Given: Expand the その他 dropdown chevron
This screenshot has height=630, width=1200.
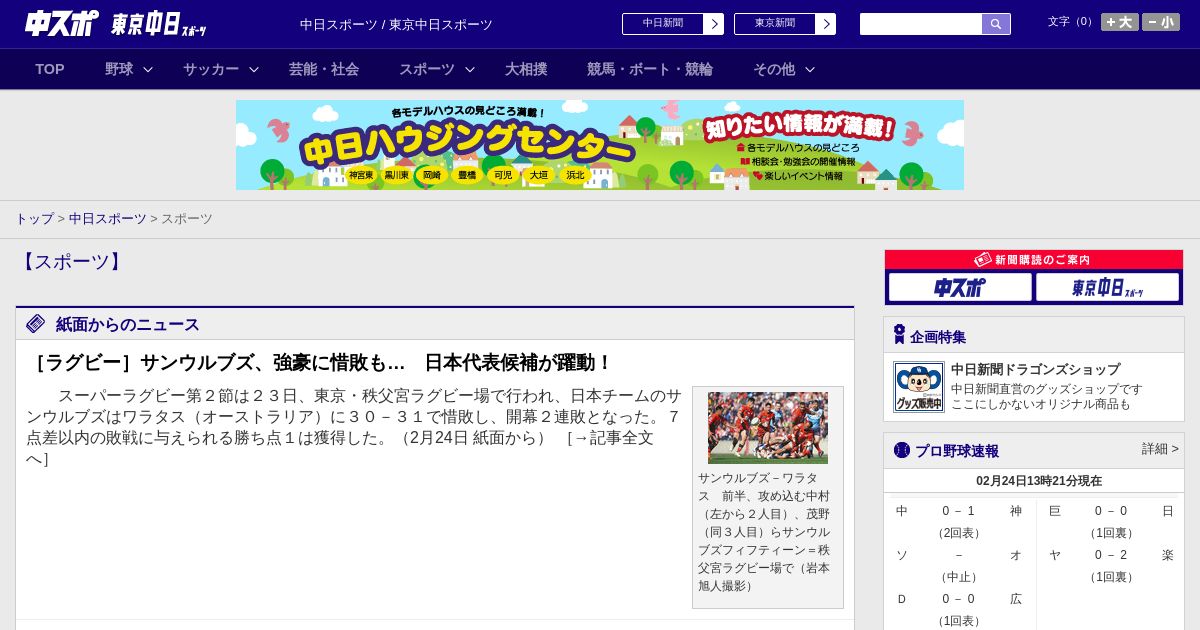Looking at the screenshot, I should [x=810, y=69].
